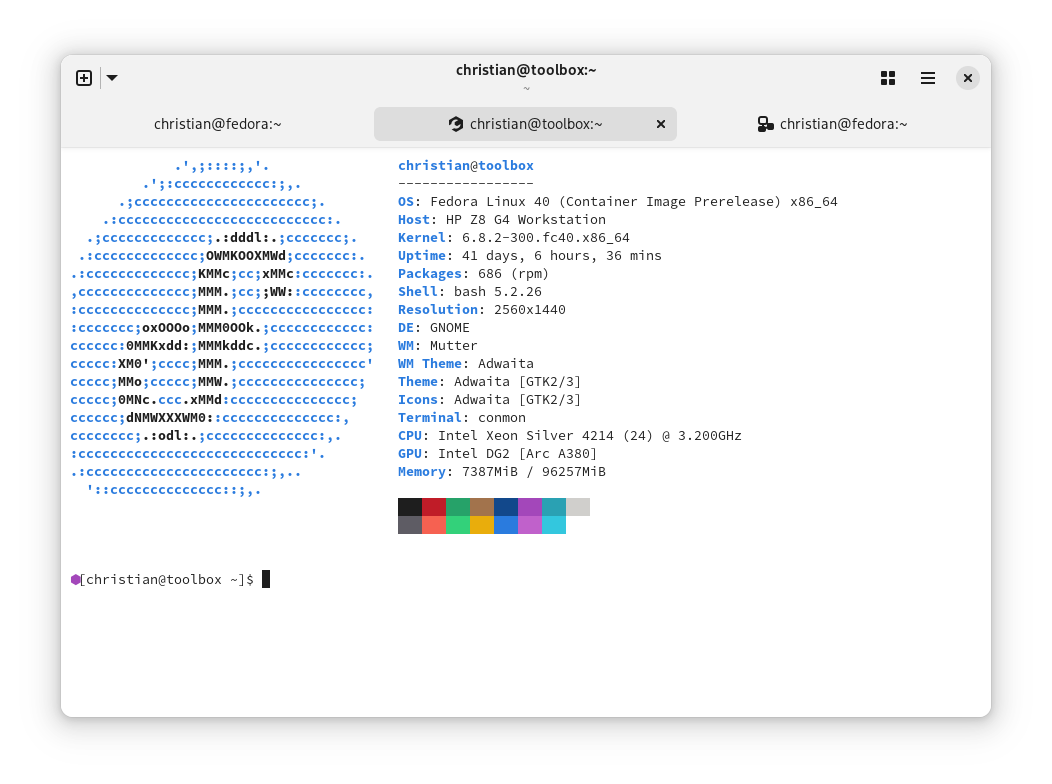This screenshot has height=784, width=1052.
Task: Click the Fedora ASCII art logo
Action: [x=221, y=329]
